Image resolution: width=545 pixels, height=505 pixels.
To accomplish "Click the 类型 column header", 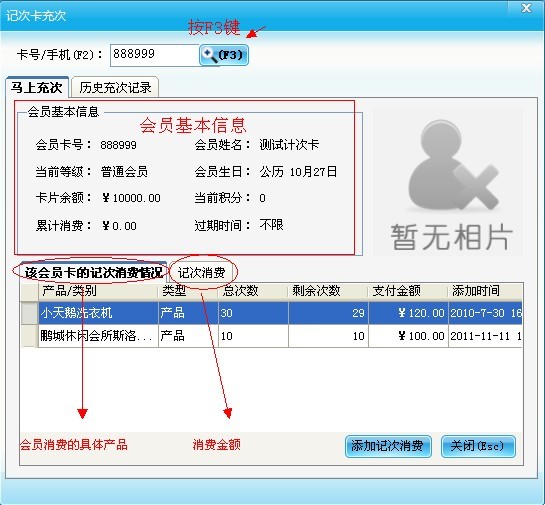I will click(188, 291).
